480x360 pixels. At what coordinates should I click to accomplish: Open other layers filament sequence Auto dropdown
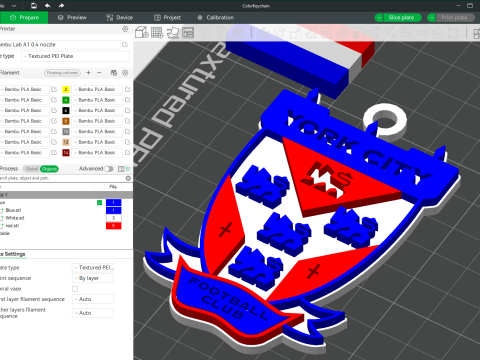click(x=93, y=313)
